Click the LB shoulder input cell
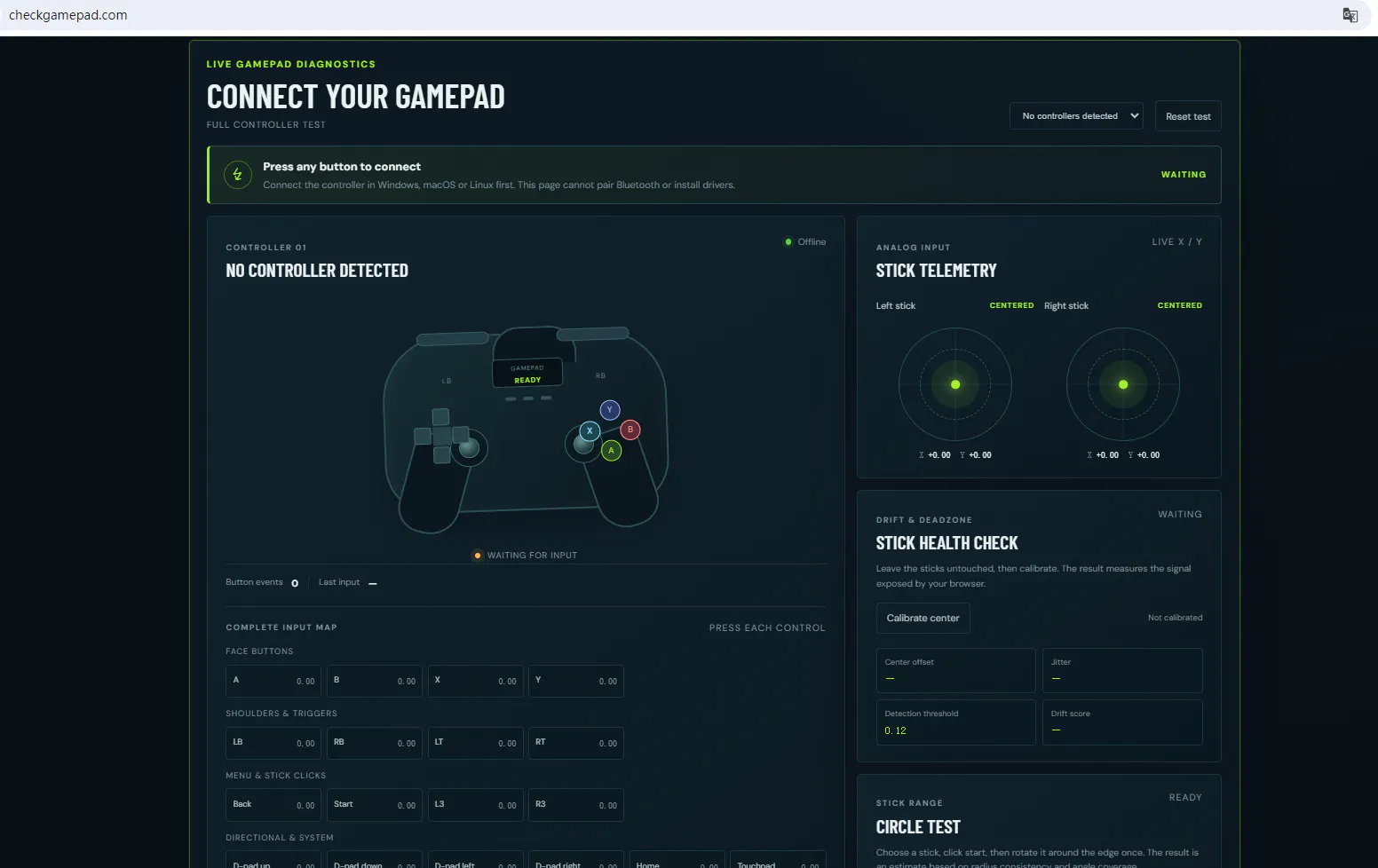Viewport: 1378px width, 868px height. [273, 743]
